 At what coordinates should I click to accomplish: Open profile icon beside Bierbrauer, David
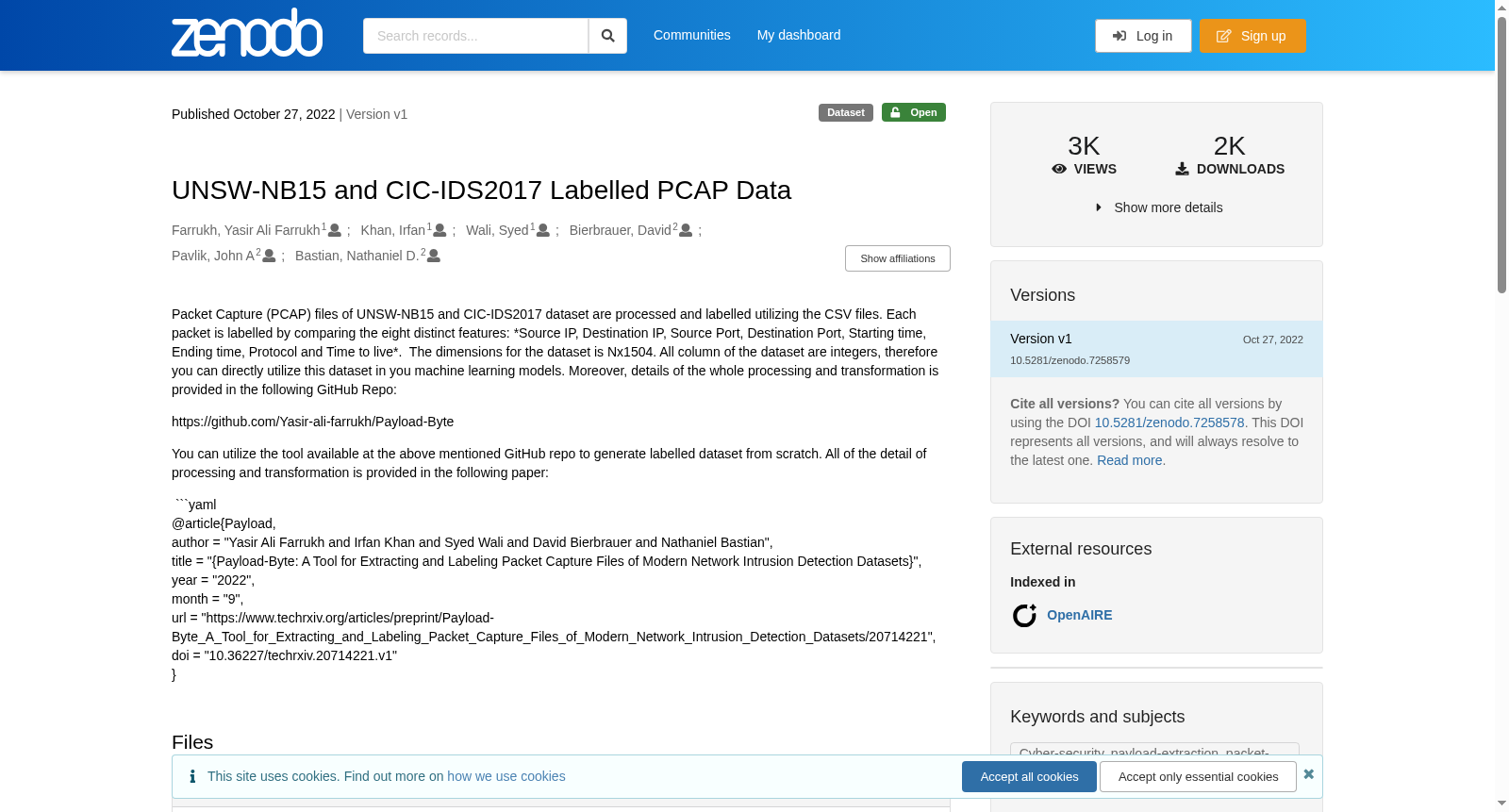[x=686, y=230]
